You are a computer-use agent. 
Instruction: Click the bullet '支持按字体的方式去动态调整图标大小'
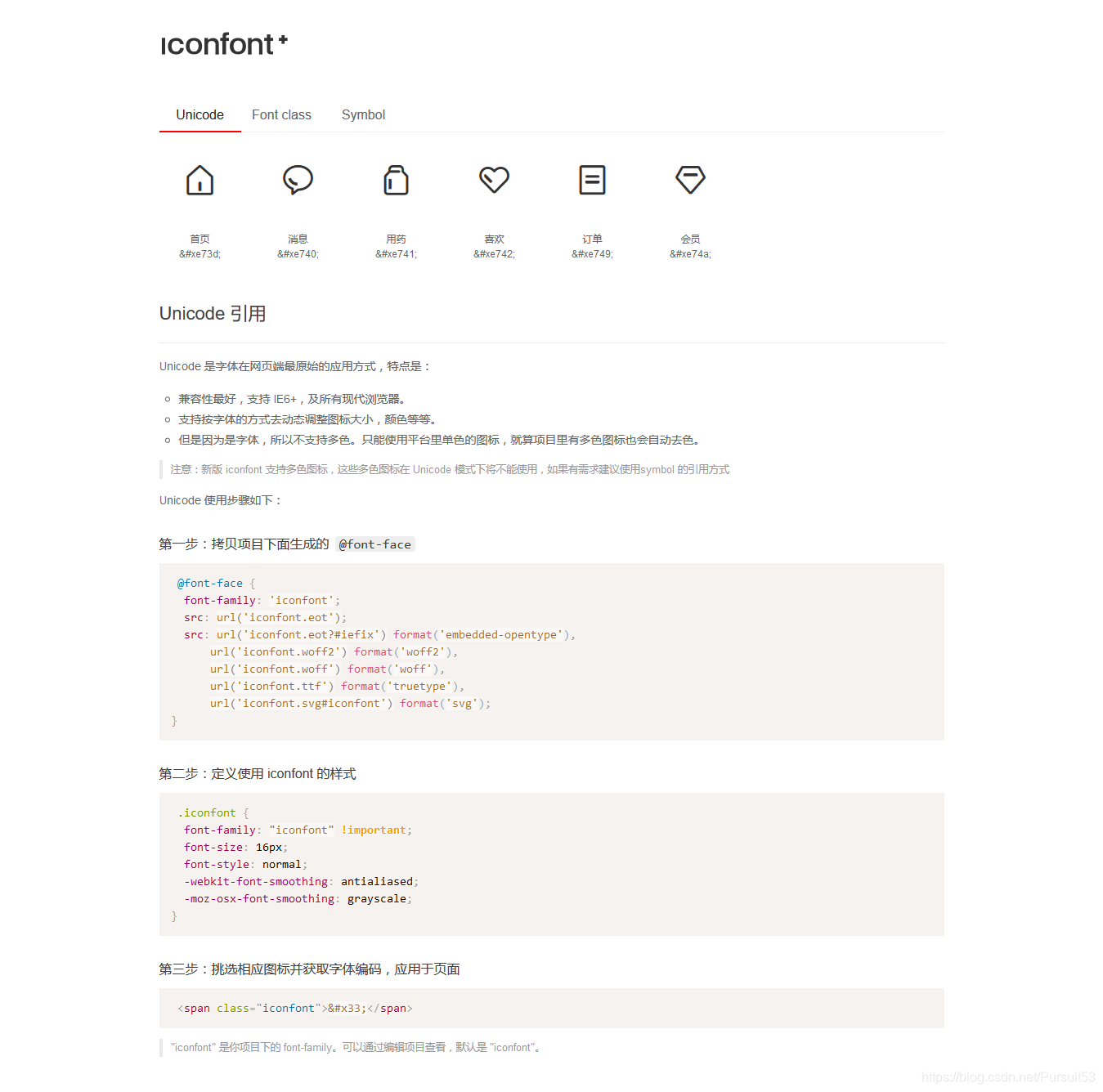click(x=307, y=419)
